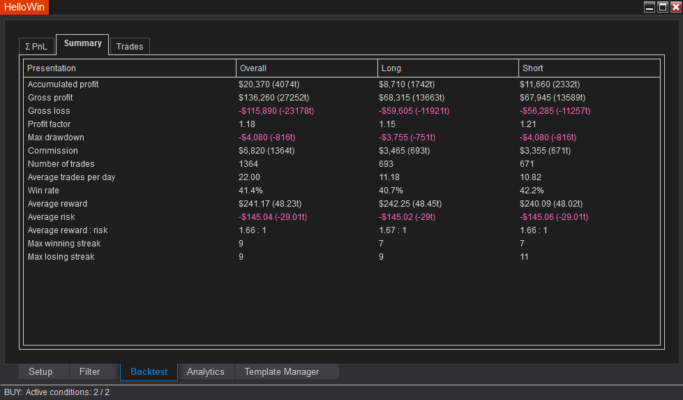Viewport: 683px width, 400px height.
Task: Minimize the HelloWin window
Action: click(649, 7)
